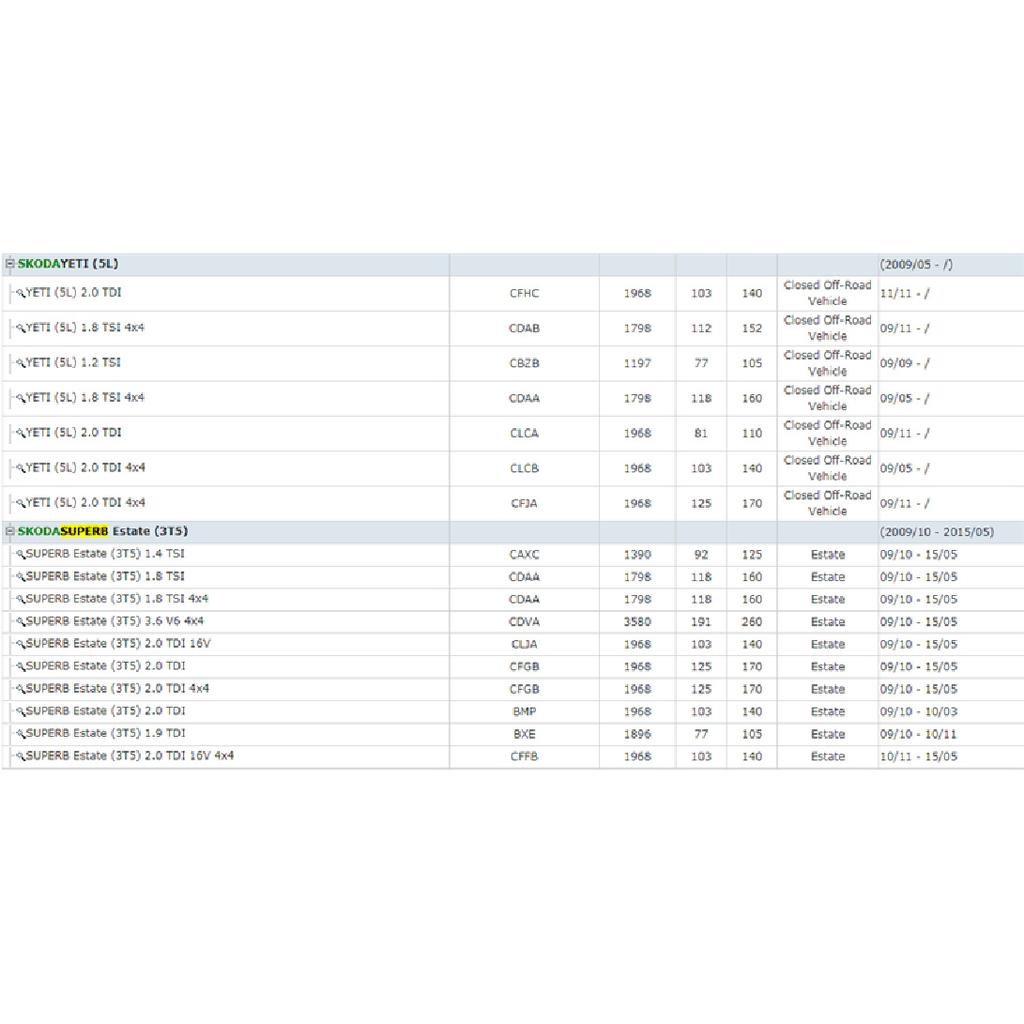
Task: Open YETI (5L) 2.0 TDI with engine CFHC
Action: pyautogui.click(x=73, y=293)
